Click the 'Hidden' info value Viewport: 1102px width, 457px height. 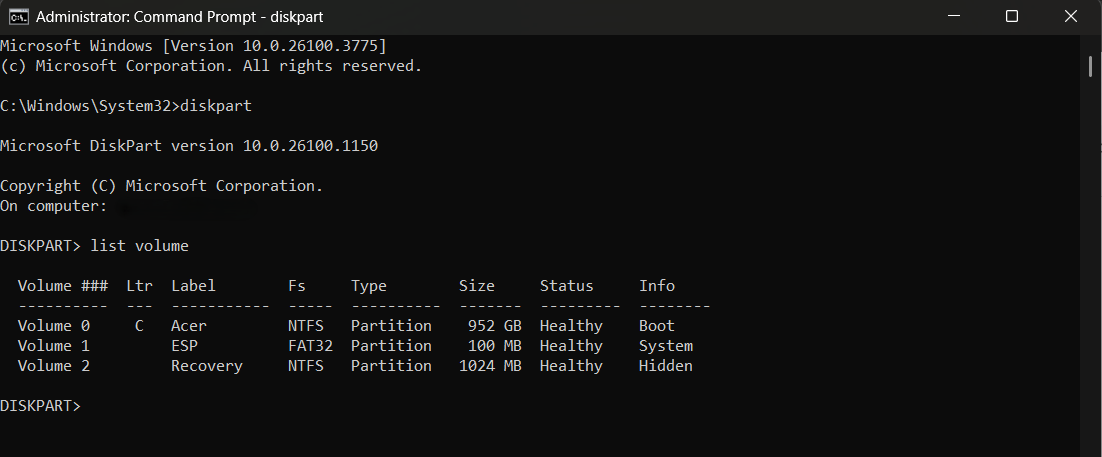pyautogui.click(x=665, y=366)
